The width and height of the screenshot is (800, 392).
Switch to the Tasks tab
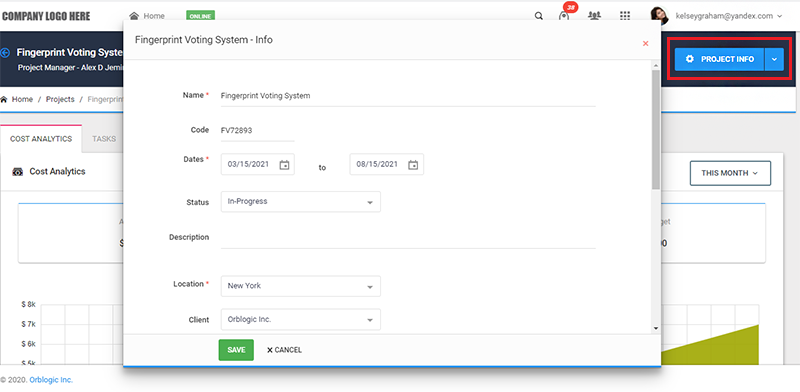click(104, 139)
